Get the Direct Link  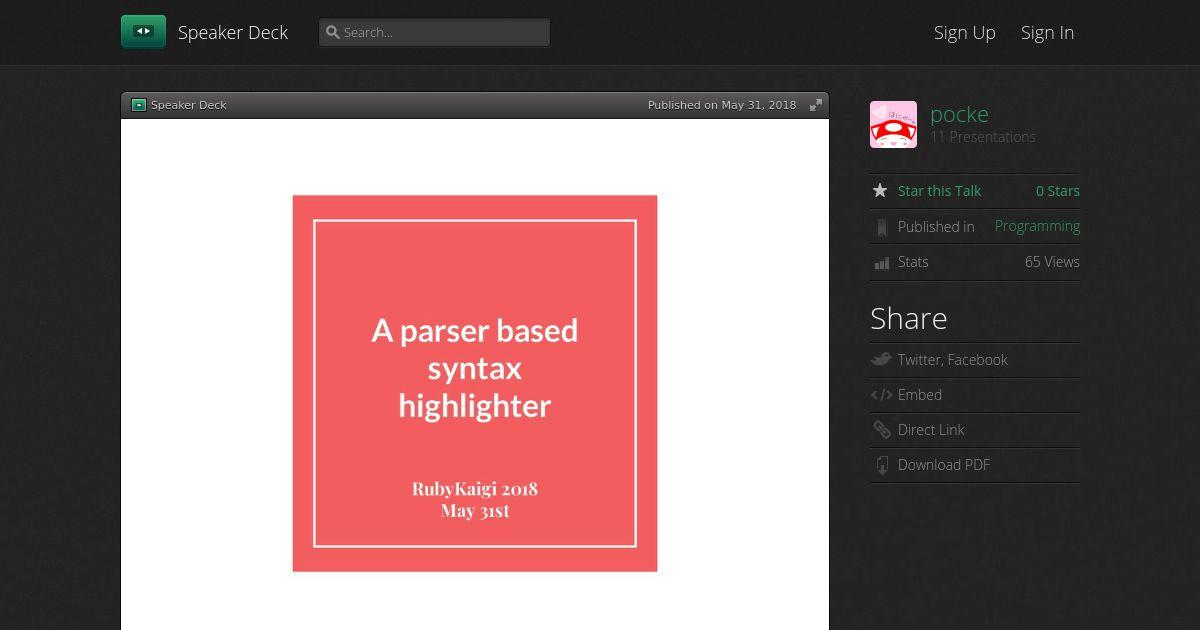931,430
